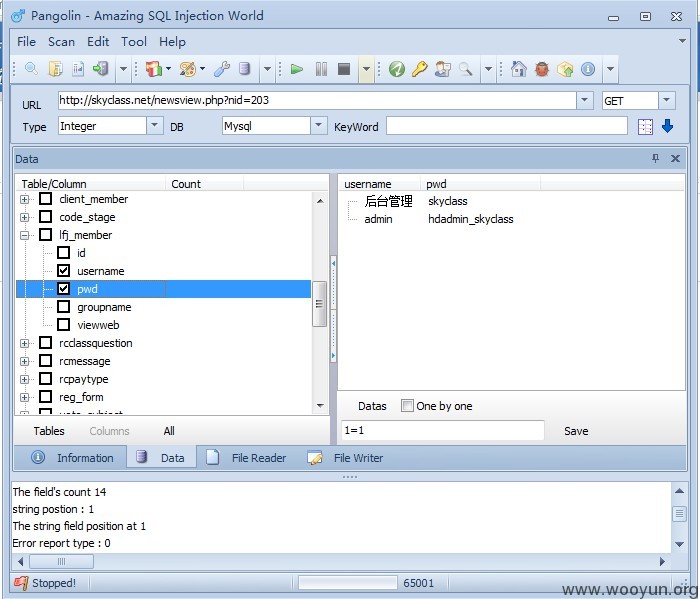Click the green circle check toolbar icon

[x=397, y=69]
